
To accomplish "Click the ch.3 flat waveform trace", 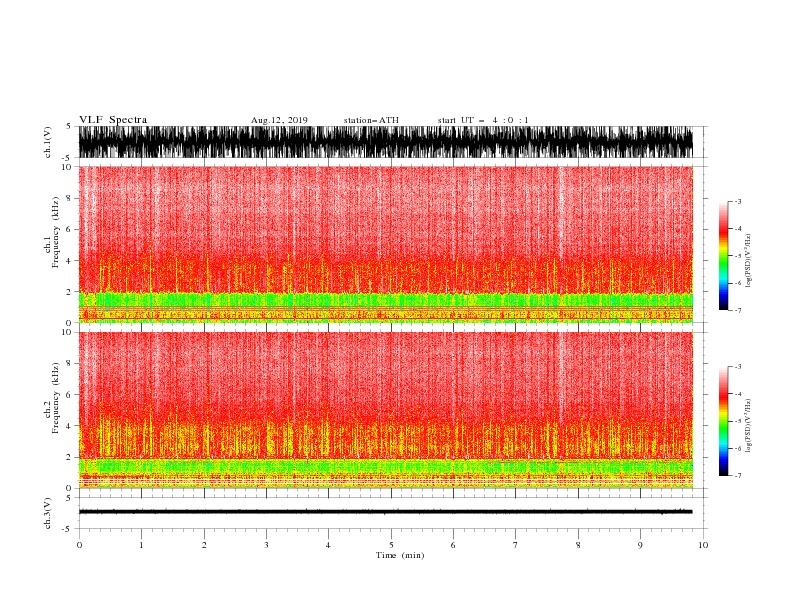I will click(386, 512).
